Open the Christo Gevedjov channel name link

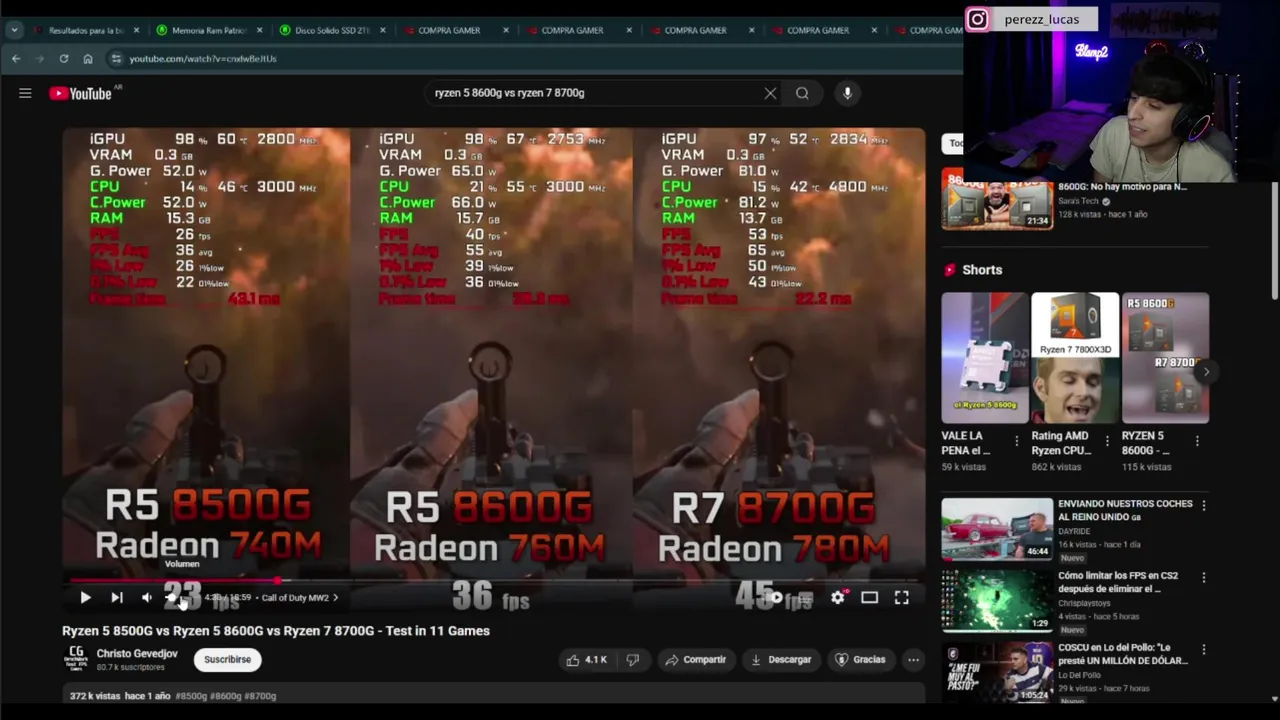pyautogui.click(x=137, y=654)
